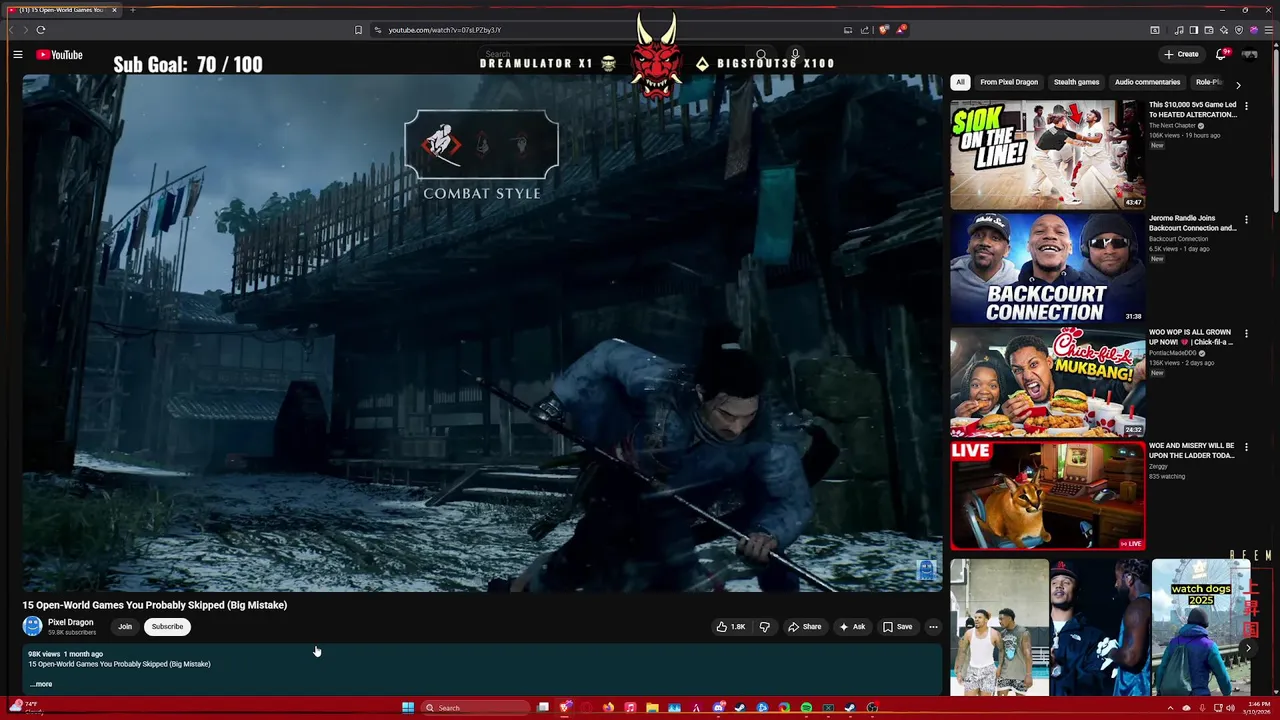Open options for 'Jerome Randle Joins' video

[x=1246, y=219]
